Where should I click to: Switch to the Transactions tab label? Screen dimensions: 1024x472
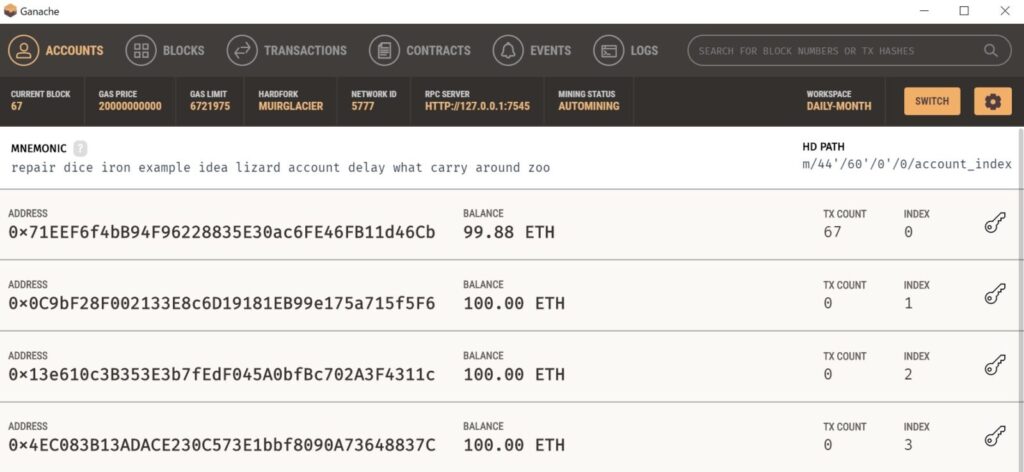coord(305,50)
